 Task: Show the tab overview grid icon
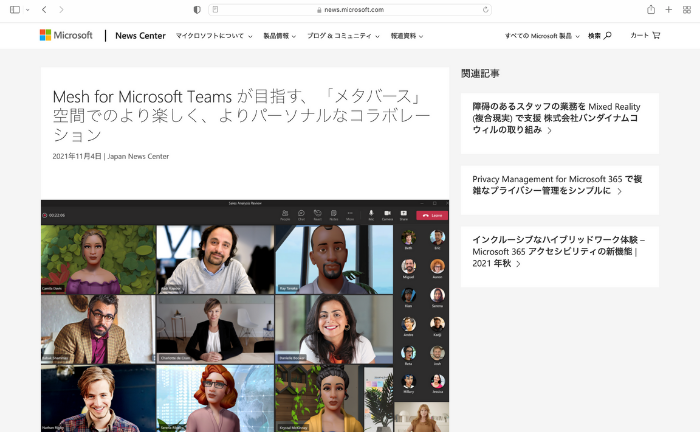(687, 10)
